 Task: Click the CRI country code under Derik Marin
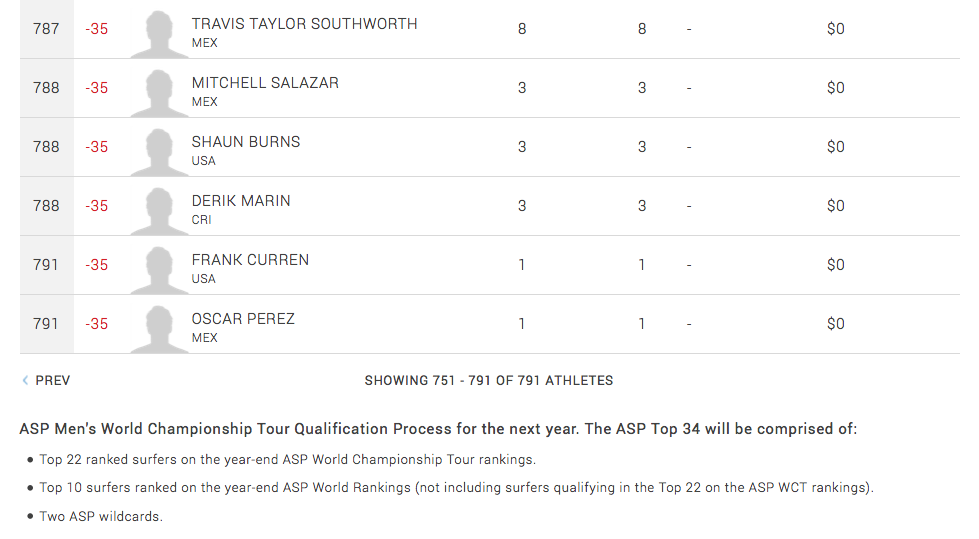click(x=203, y=220)
